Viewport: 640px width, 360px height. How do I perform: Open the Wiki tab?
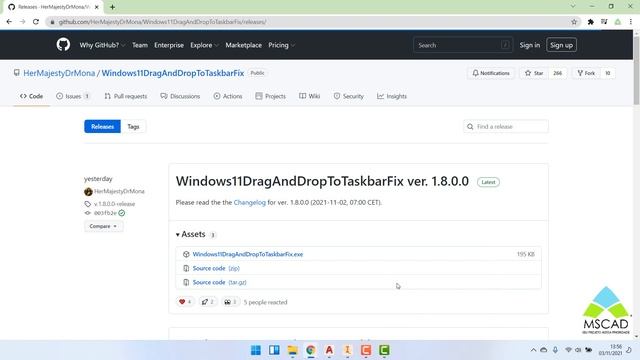pos(309,96)
